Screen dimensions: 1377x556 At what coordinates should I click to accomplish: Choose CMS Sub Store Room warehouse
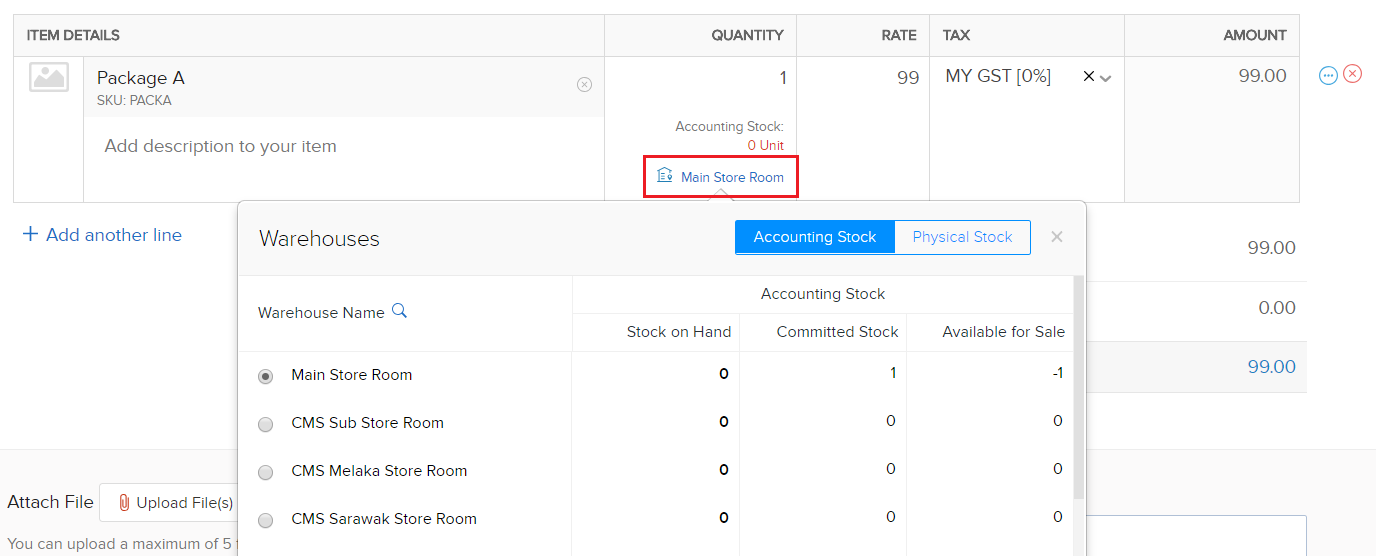coord(265,424)
